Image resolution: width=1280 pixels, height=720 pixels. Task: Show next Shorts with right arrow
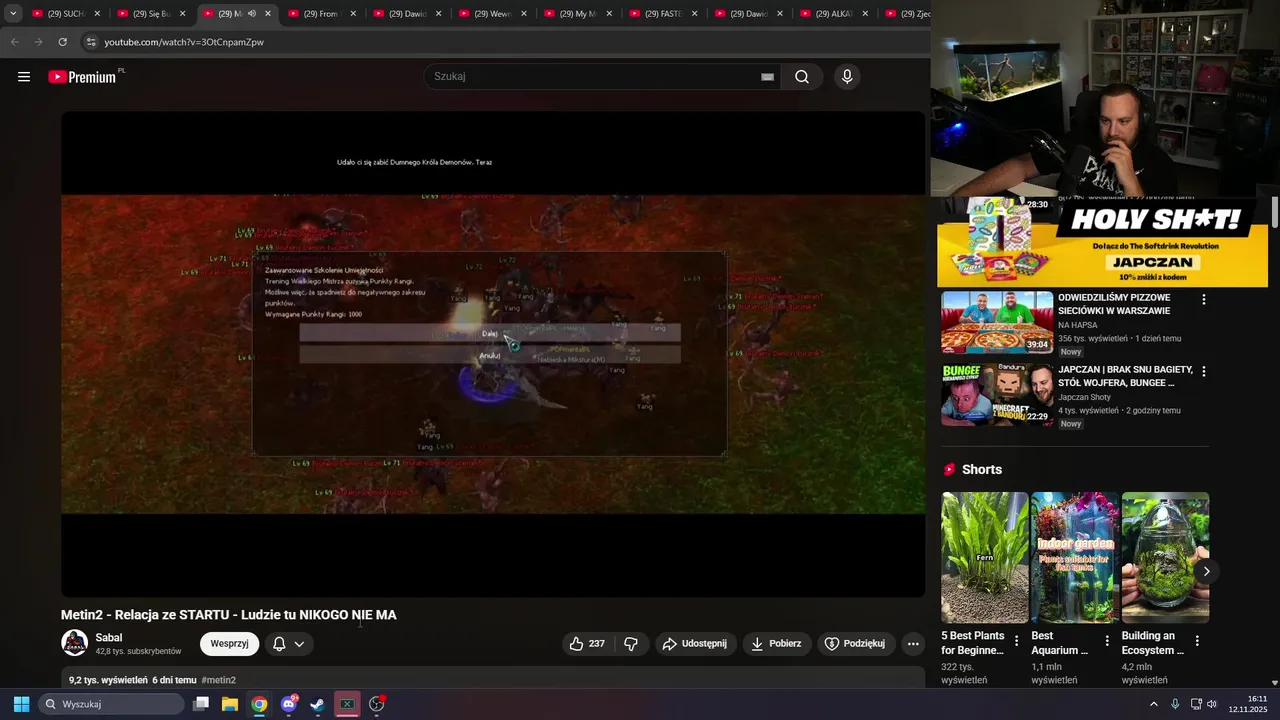click(1206, 571)
